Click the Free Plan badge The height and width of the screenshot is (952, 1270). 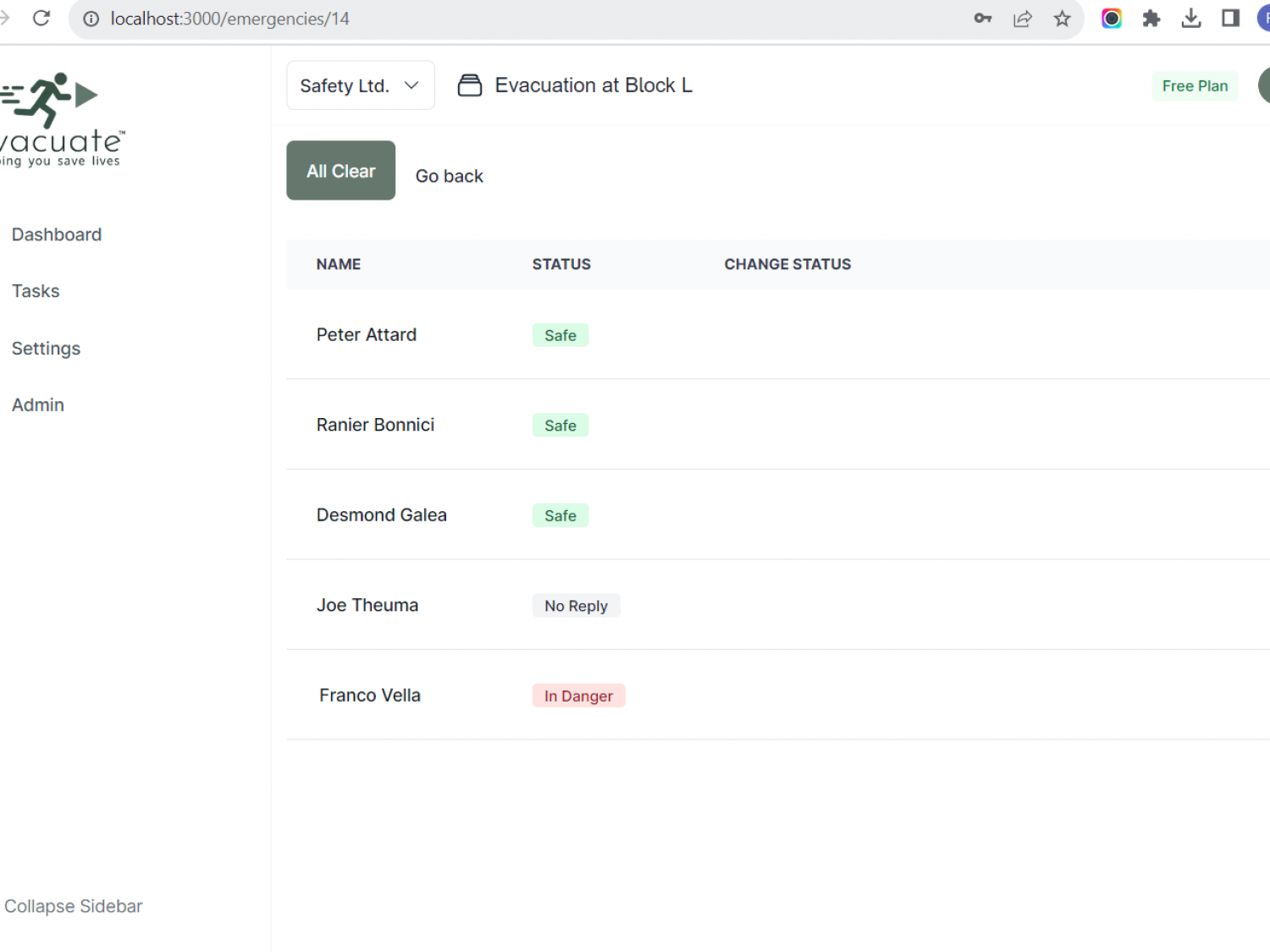[1194, 86]
